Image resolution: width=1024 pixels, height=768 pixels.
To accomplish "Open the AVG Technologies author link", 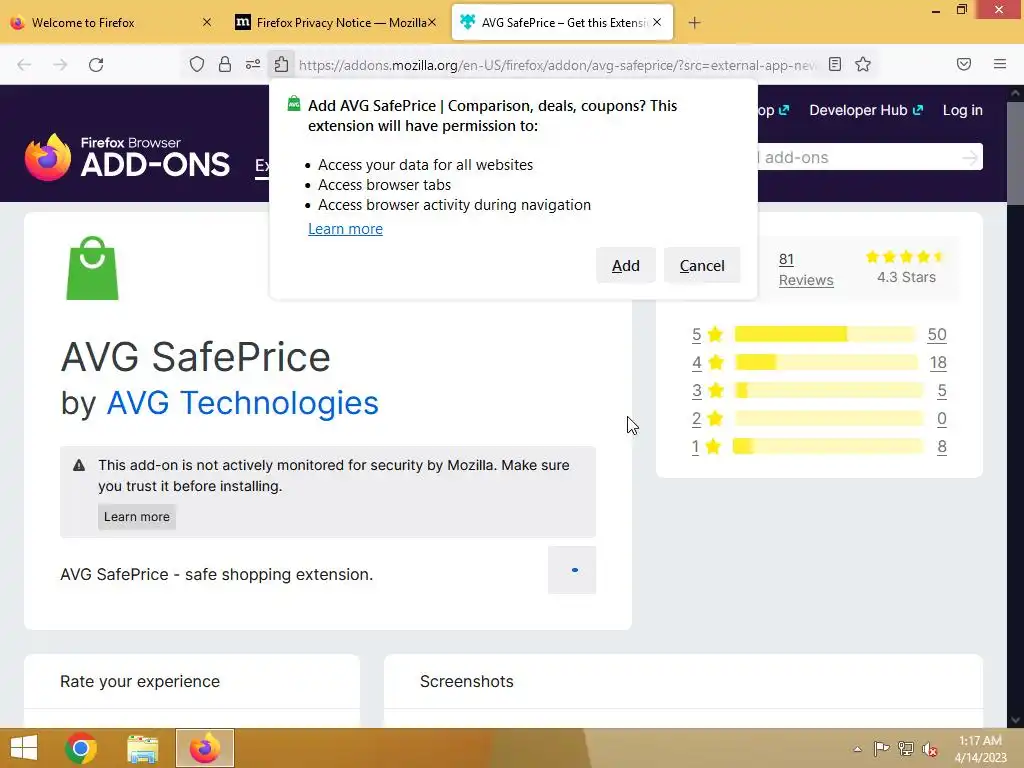I will point(242,403).
